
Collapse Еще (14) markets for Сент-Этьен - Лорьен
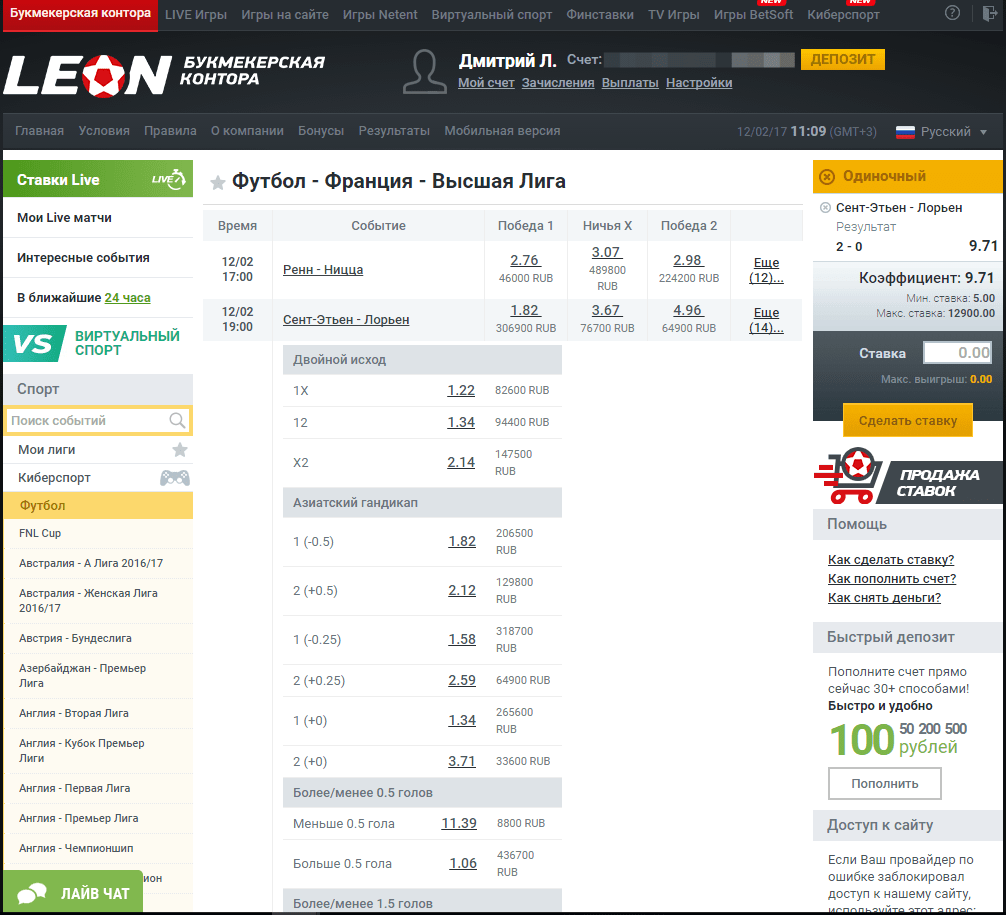coord(766,320)
